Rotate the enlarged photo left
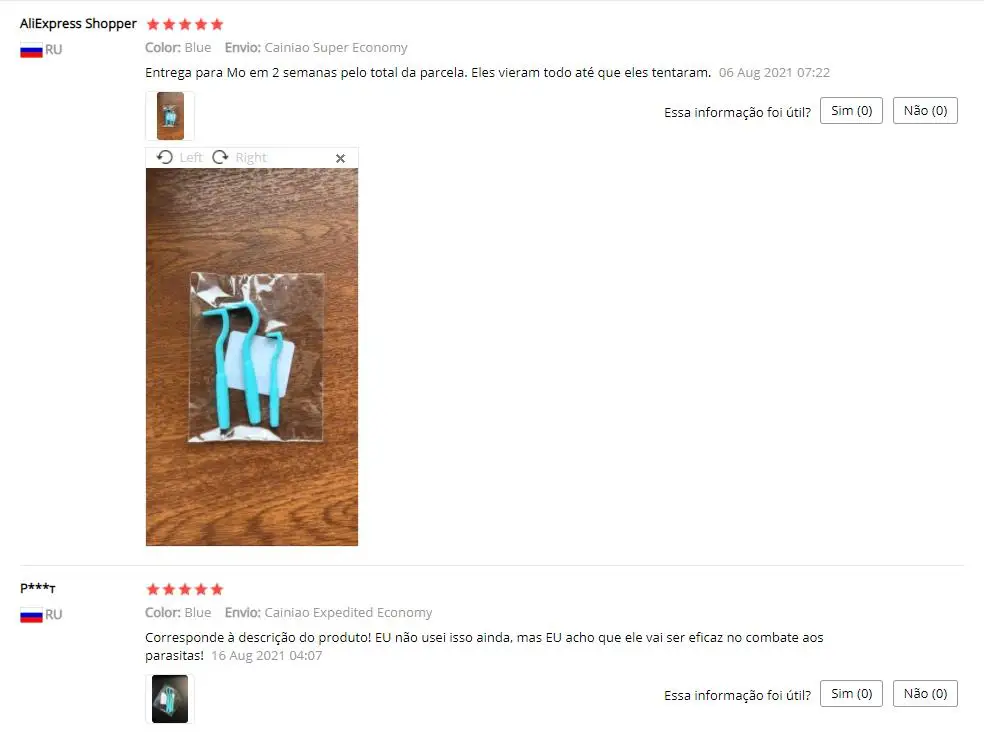This screenshot has height=742, width=984. [x=165, y=157]
